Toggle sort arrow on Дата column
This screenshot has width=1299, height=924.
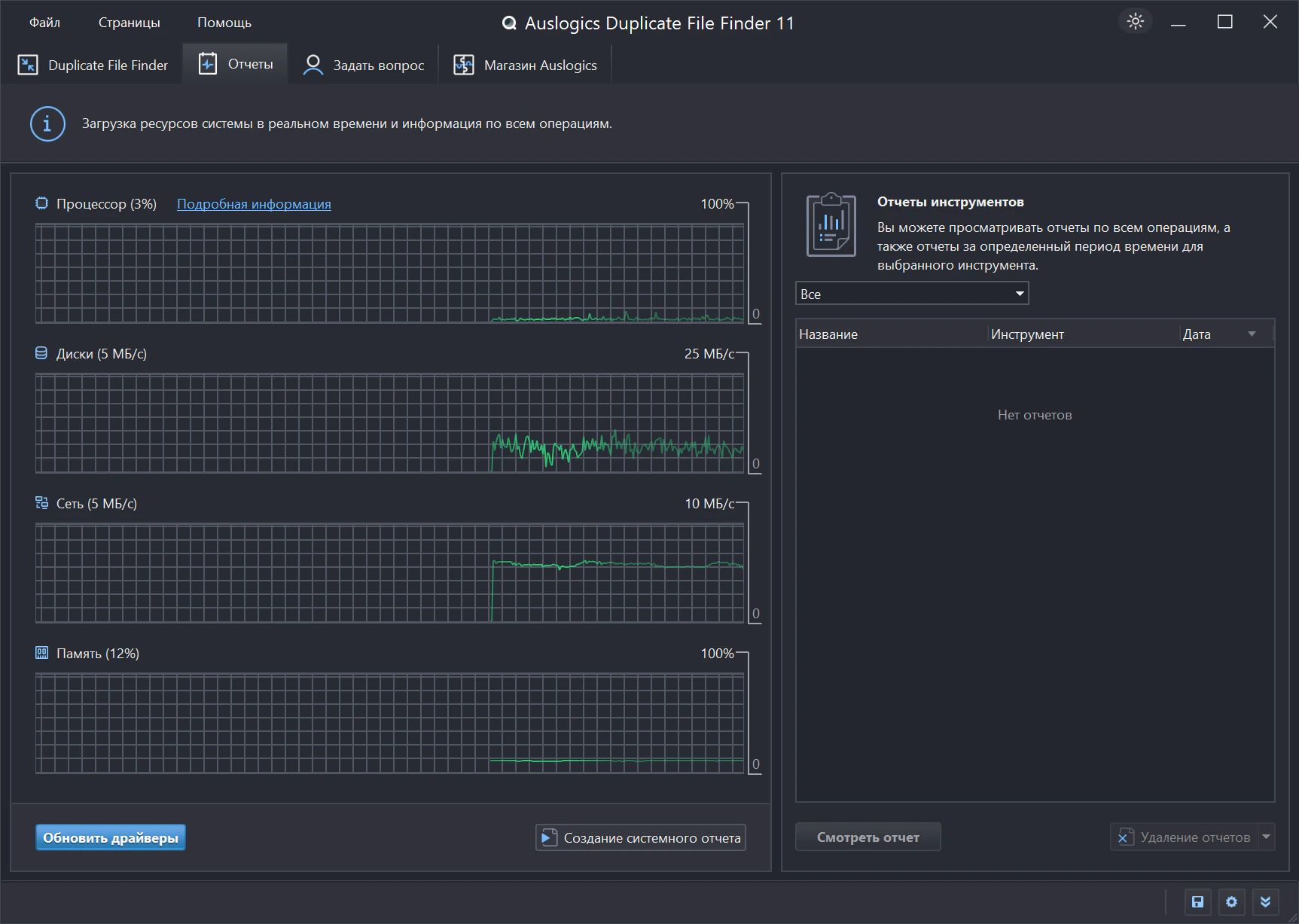coord(1252,334)
